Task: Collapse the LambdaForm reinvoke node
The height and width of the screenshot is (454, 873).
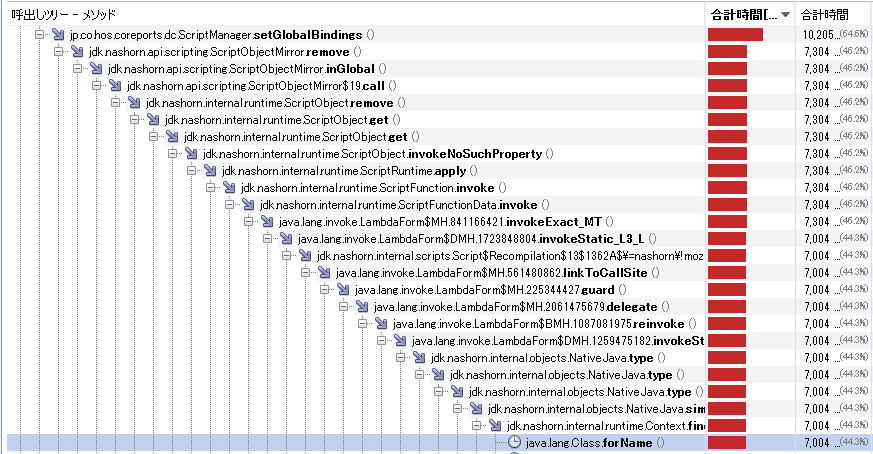Action: click(x=362, y=324)
